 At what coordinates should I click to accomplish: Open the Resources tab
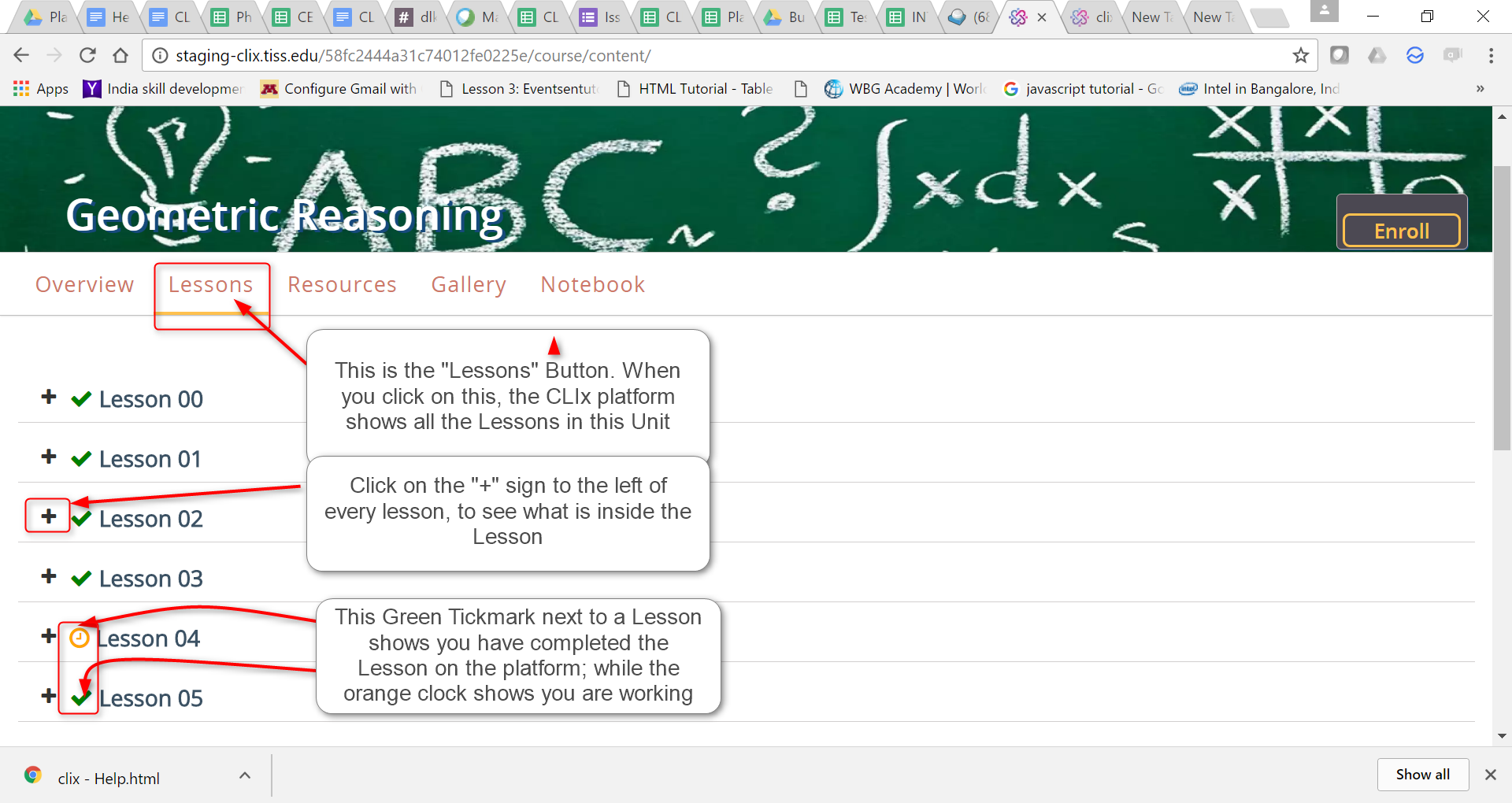[342, 284]
